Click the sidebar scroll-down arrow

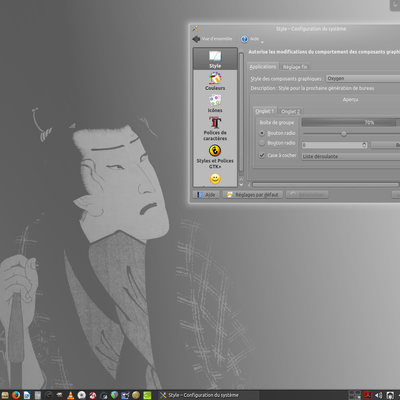(x=241, y=184)
